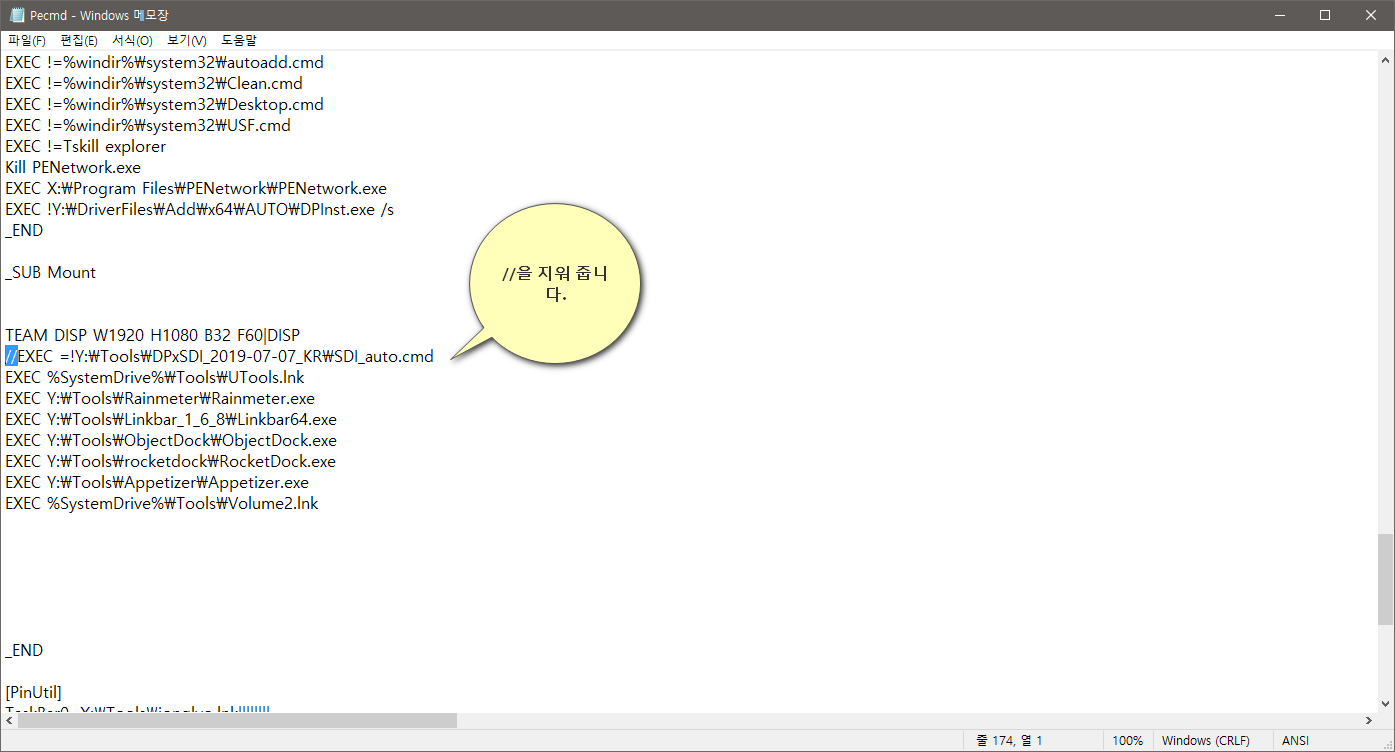Click the Kill PENetwork.exe line
The width and height of the screenshot is (1395, 752).
pos(73,167)
